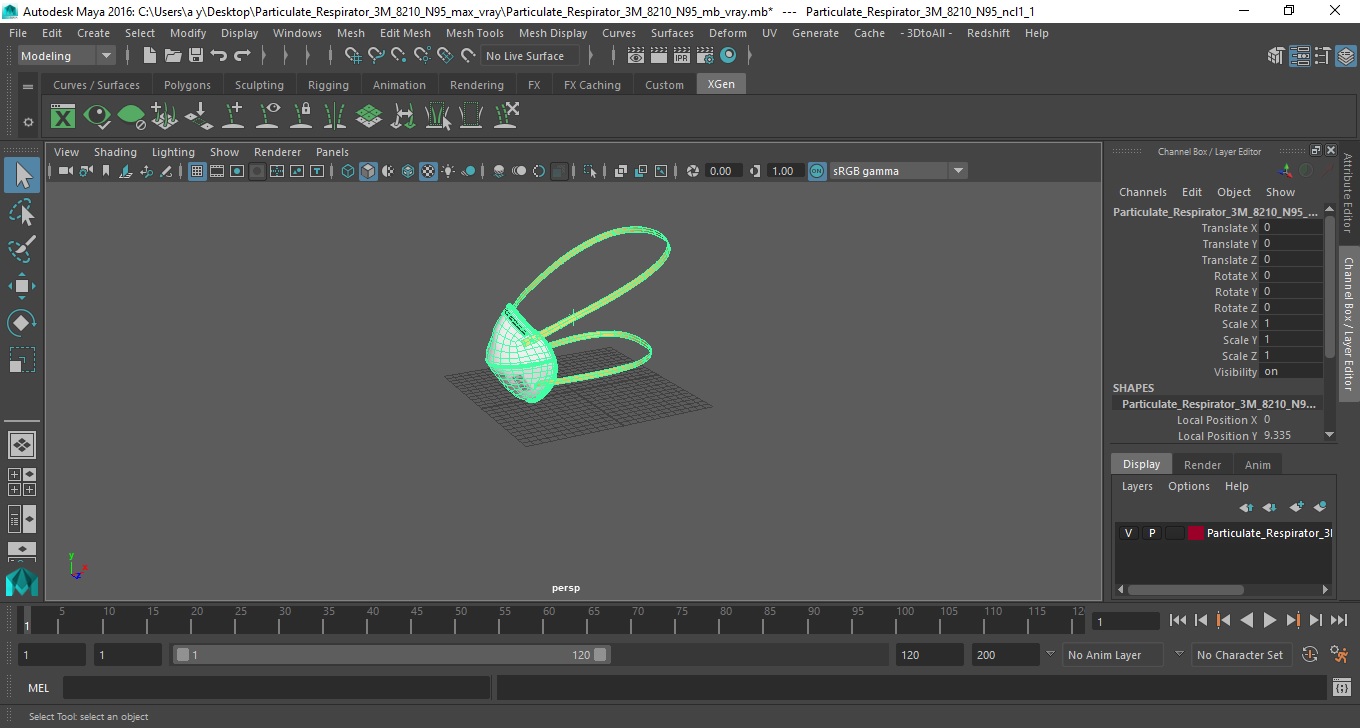Activate the Rotate tool

point(22,323)
